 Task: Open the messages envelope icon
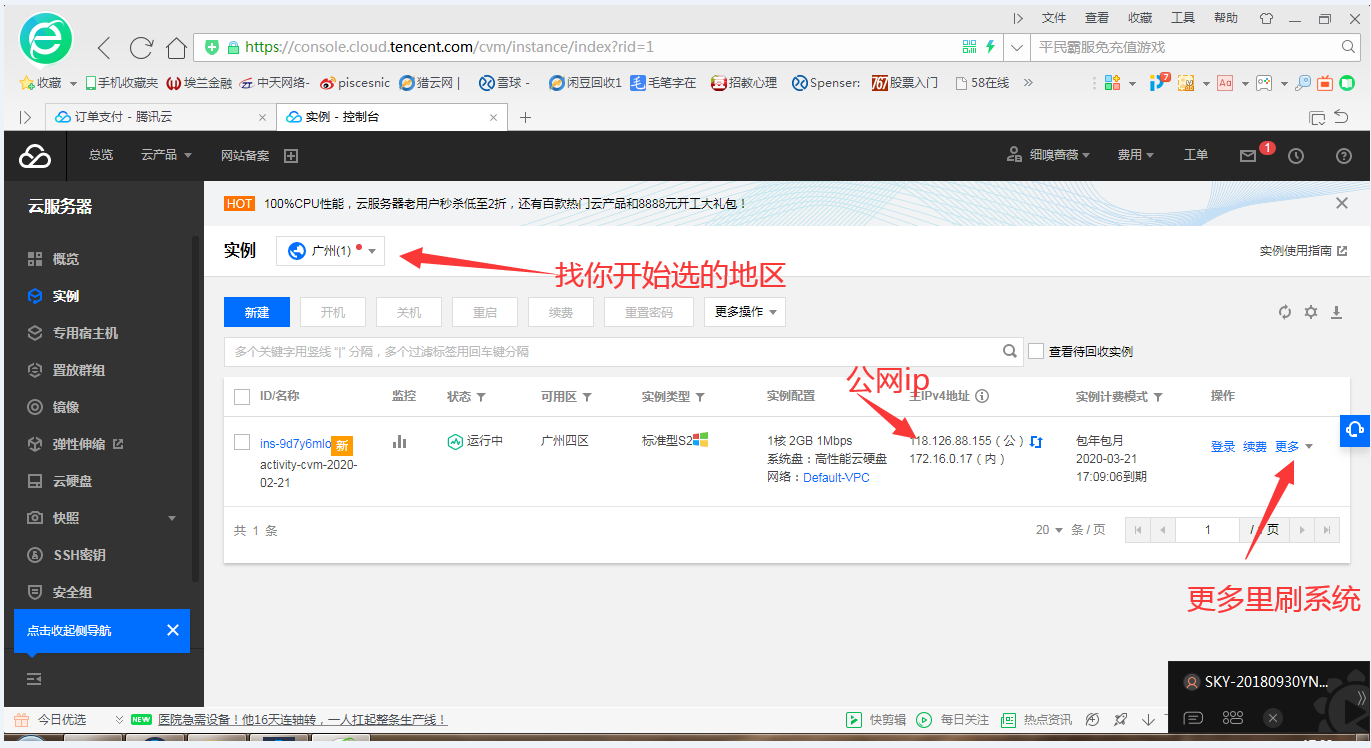(x=1247, y=156)
